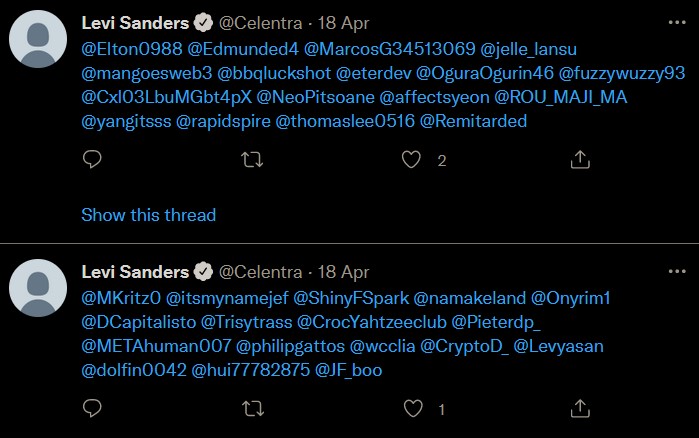Retweet the first tweet mentioning @Elton0988
The image size is (699, 438).
[x=252, y=160]
